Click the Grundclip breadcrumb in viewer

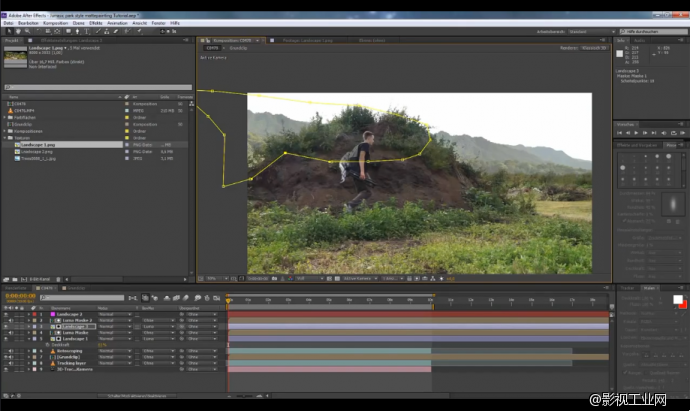click(x=238, y=48)
